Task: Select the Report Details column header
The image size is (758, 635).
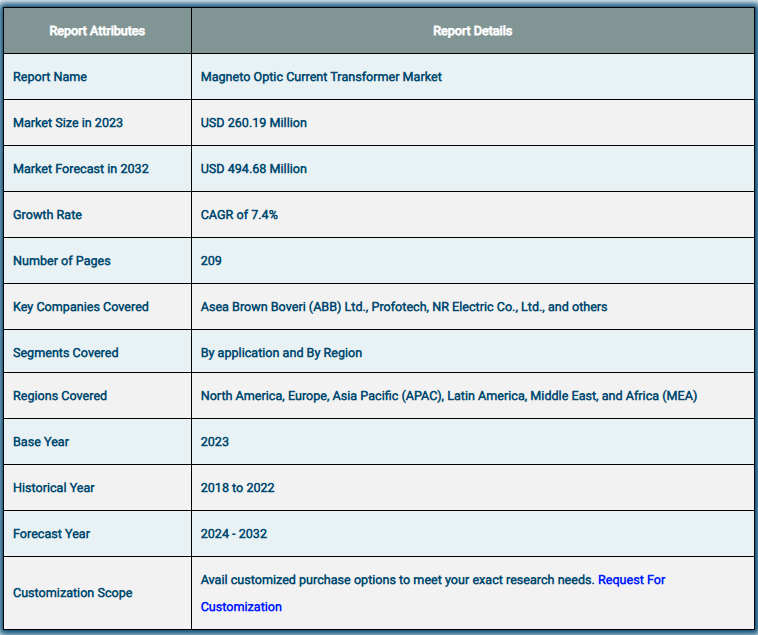Action: tap(472, 31)
